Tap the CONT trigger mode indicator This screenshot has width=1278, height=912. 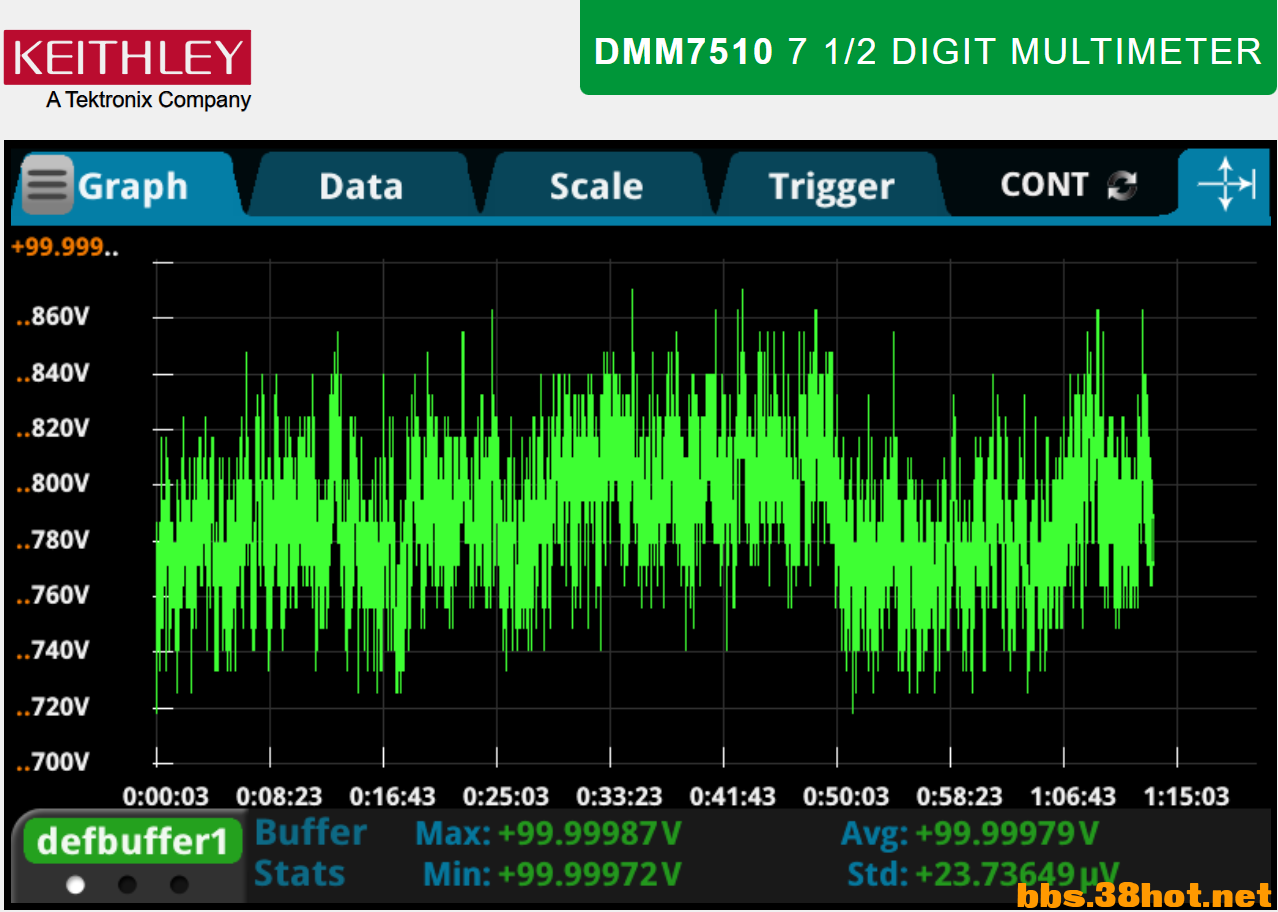1044,185
